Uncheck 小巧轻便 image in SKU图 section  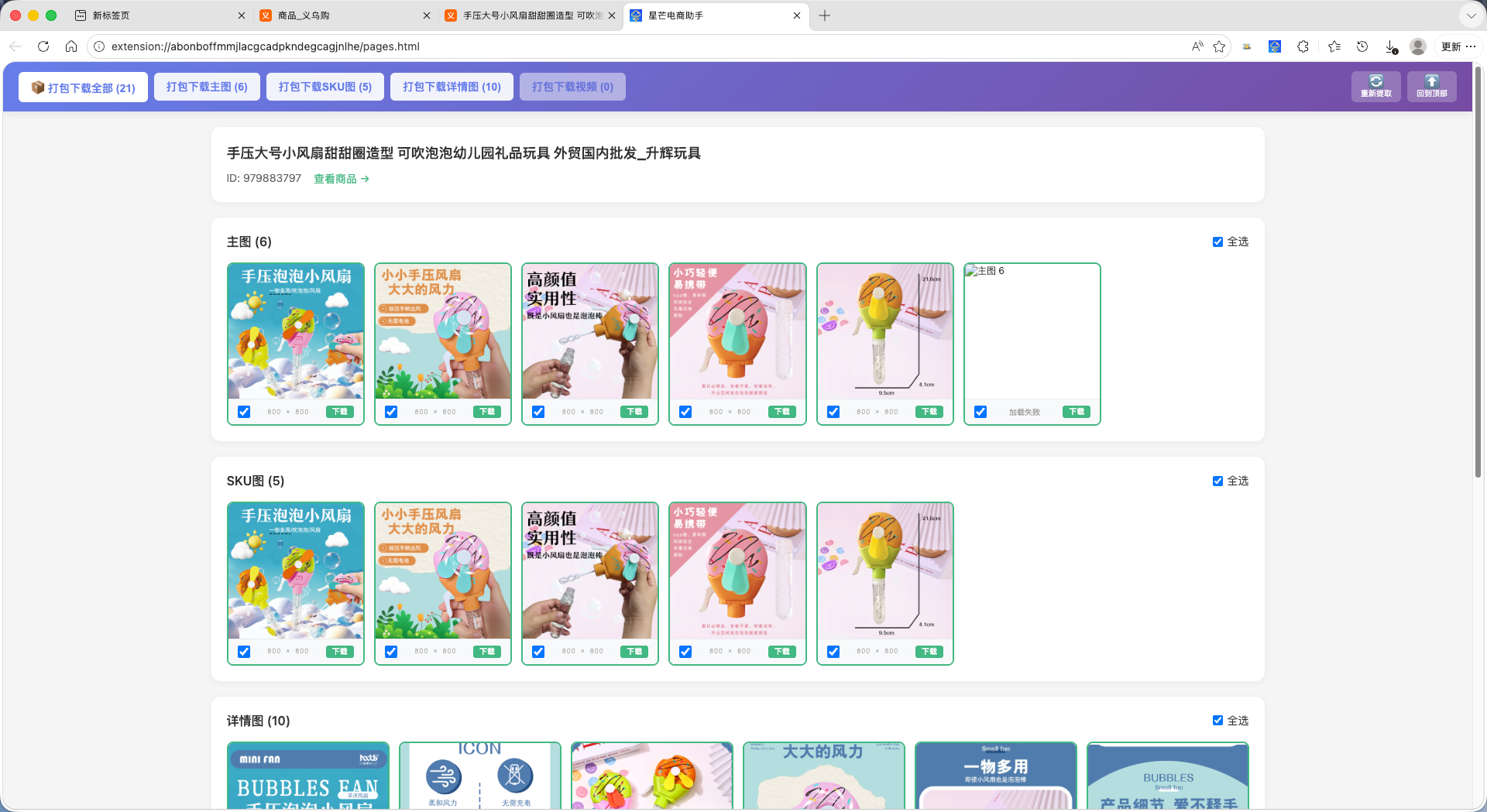685,652
